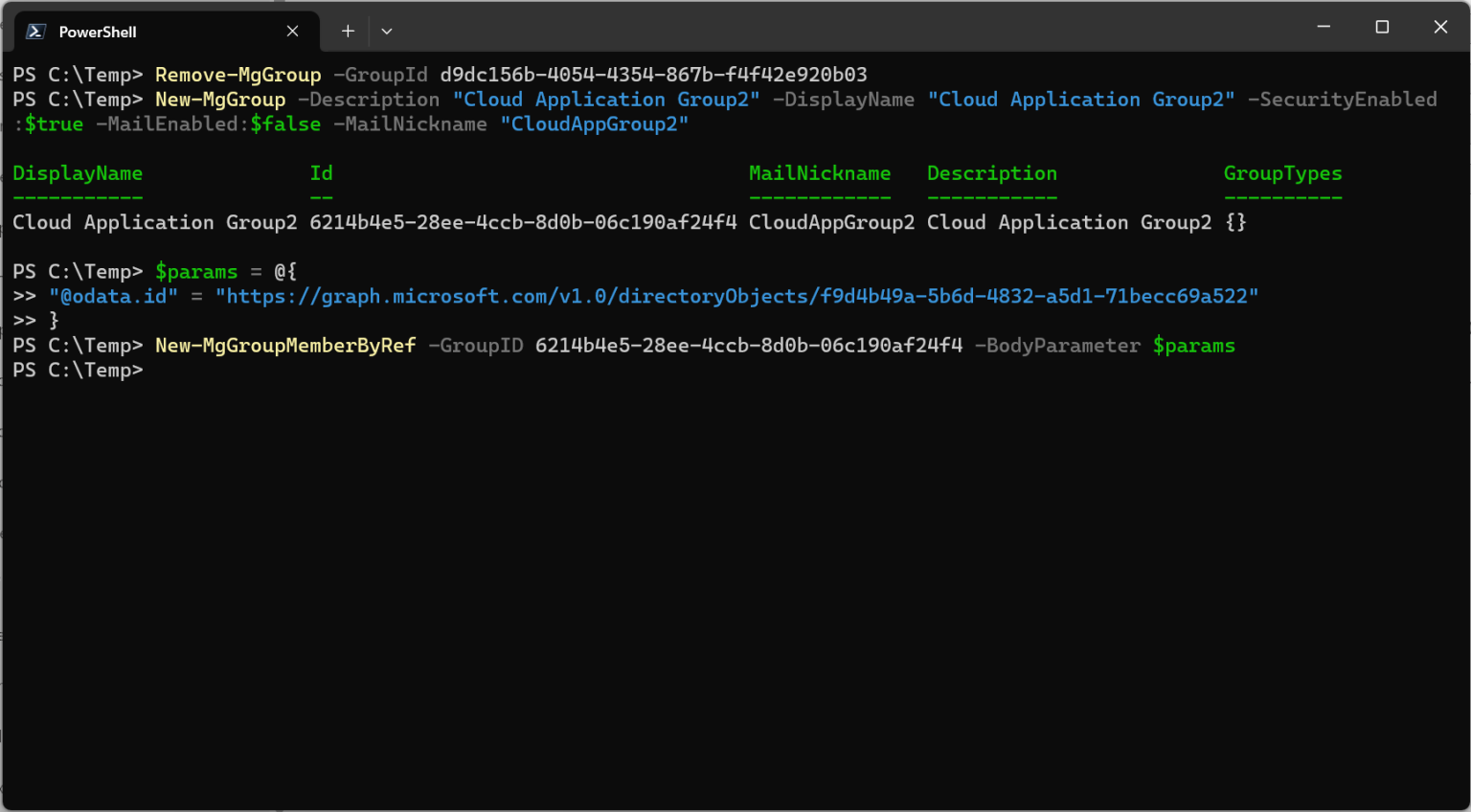Click the $true value after SecurityEnabled
Image resolution: width=1471 pixels, height=812 pixels.
[x=54, y=124]
